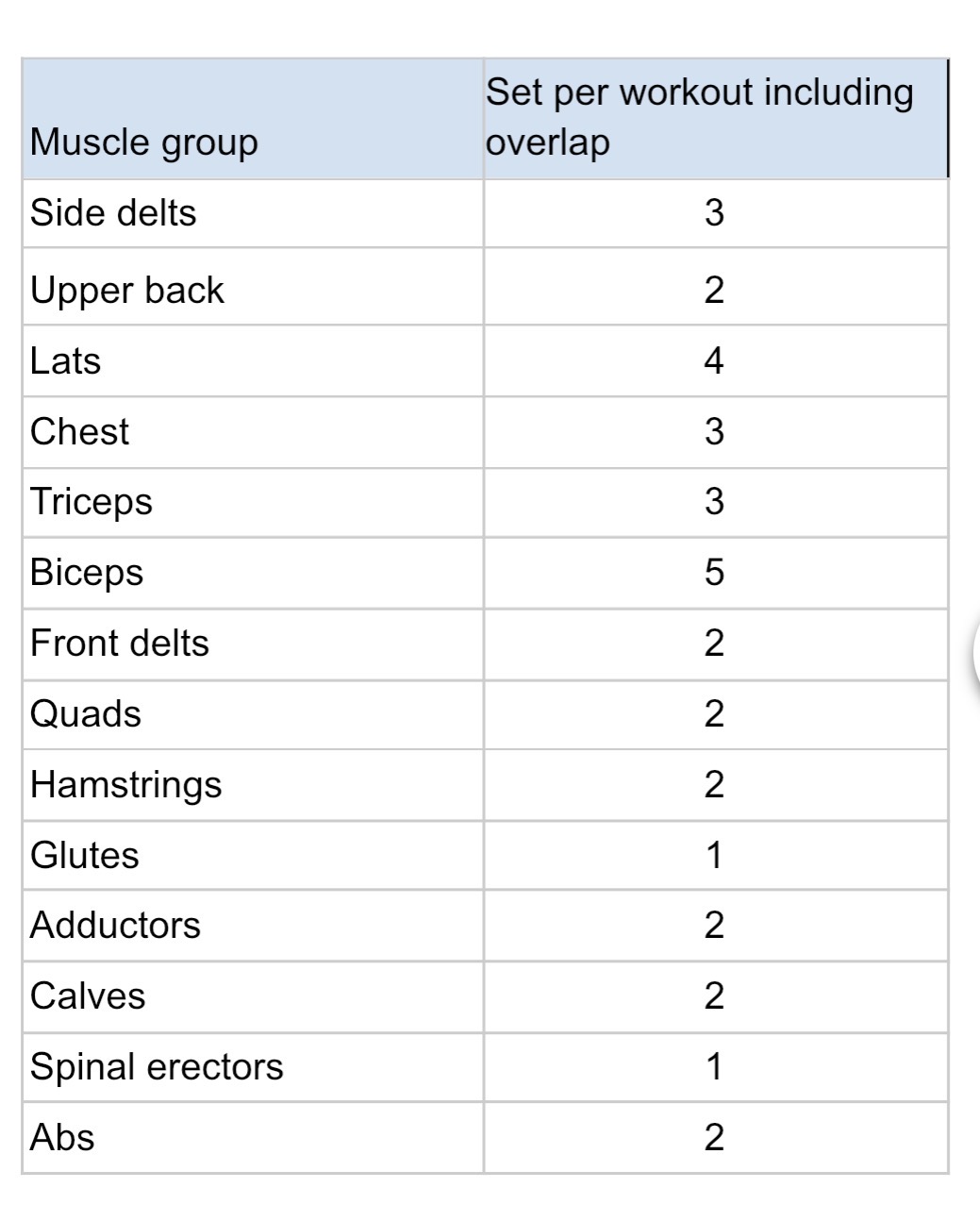Select the Glutes set value 1
This screenshot has width=980, height=1221.
pos(715,856)
